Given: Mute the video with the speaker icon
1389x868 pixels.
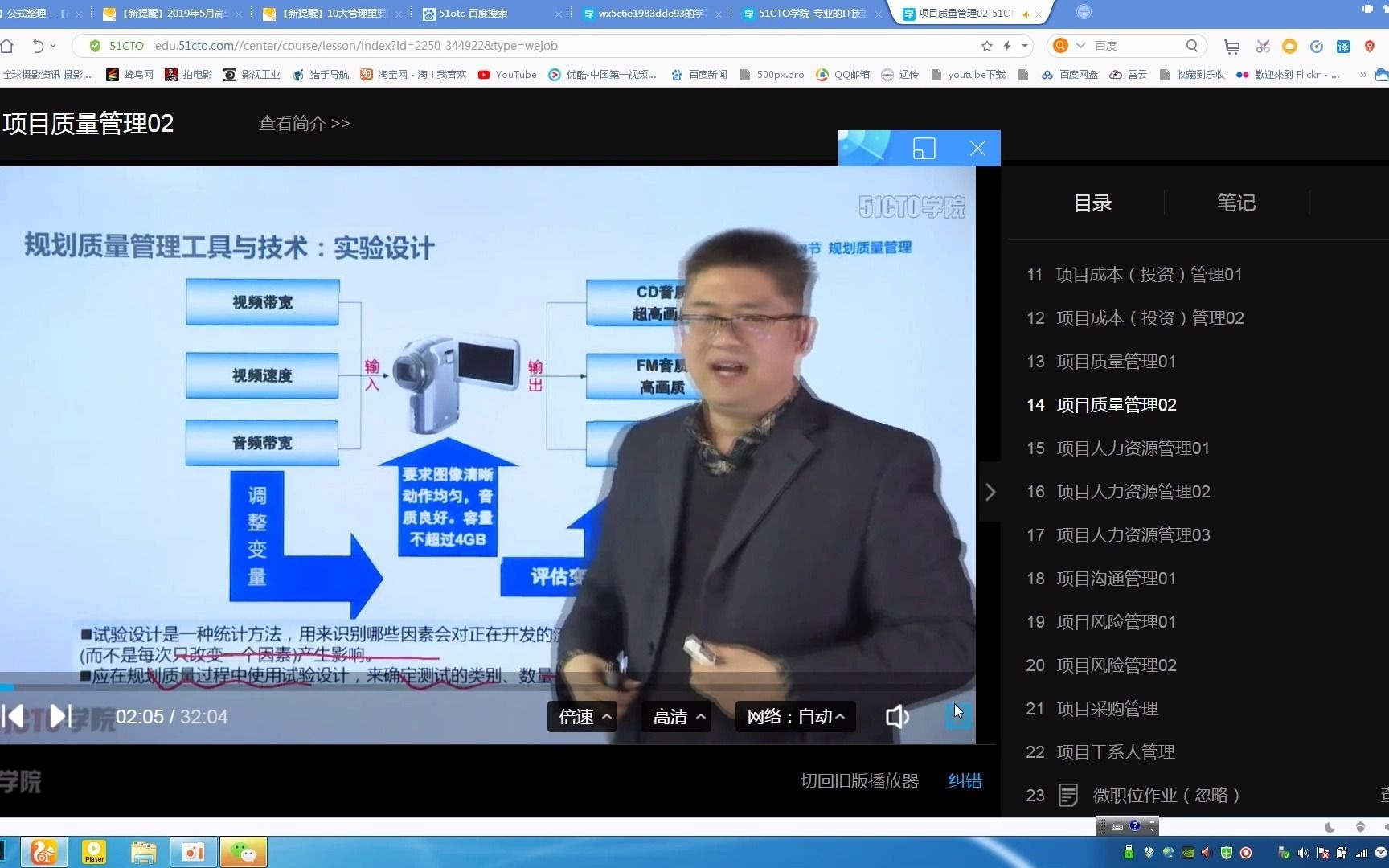Looking at the screenshot, I should [x=897, y=716].
